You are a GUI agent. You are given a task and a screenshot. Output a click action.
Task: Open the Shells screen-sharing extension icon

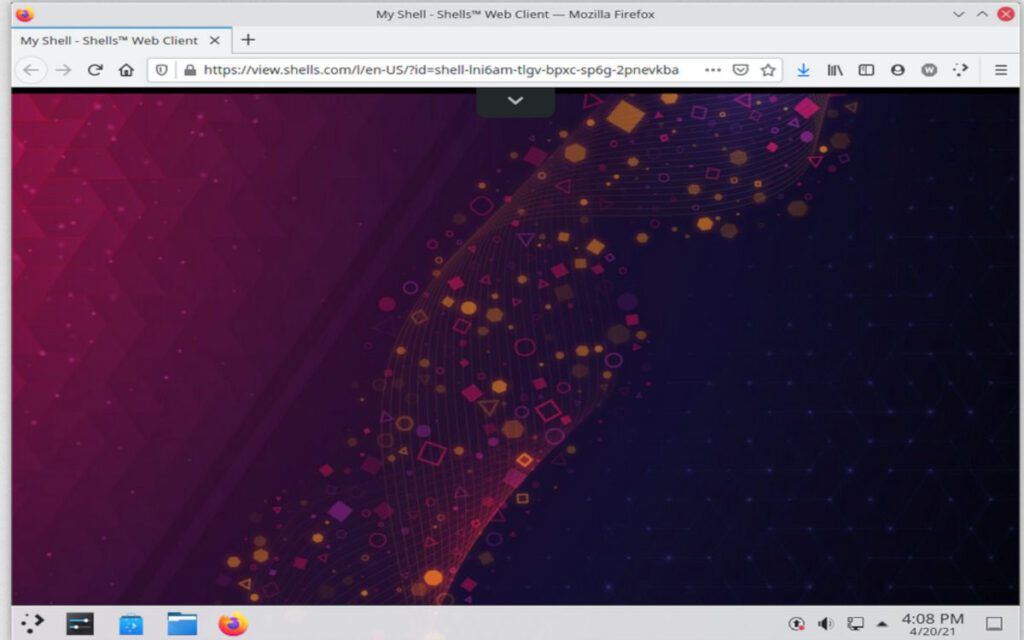[961, 69]
